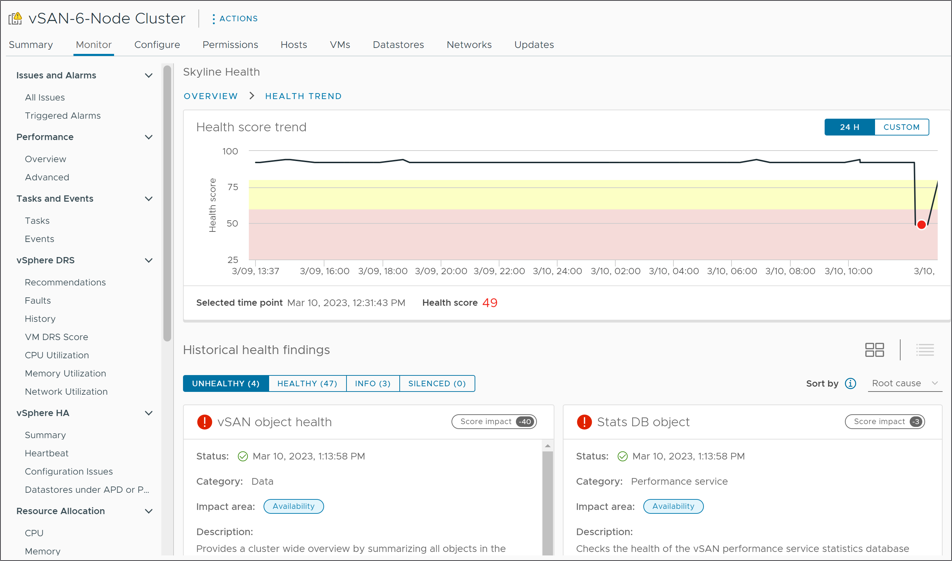This screenshot has width=952, height=561.
Task: Switch findings to card grid view
Action: click(874, 350)
